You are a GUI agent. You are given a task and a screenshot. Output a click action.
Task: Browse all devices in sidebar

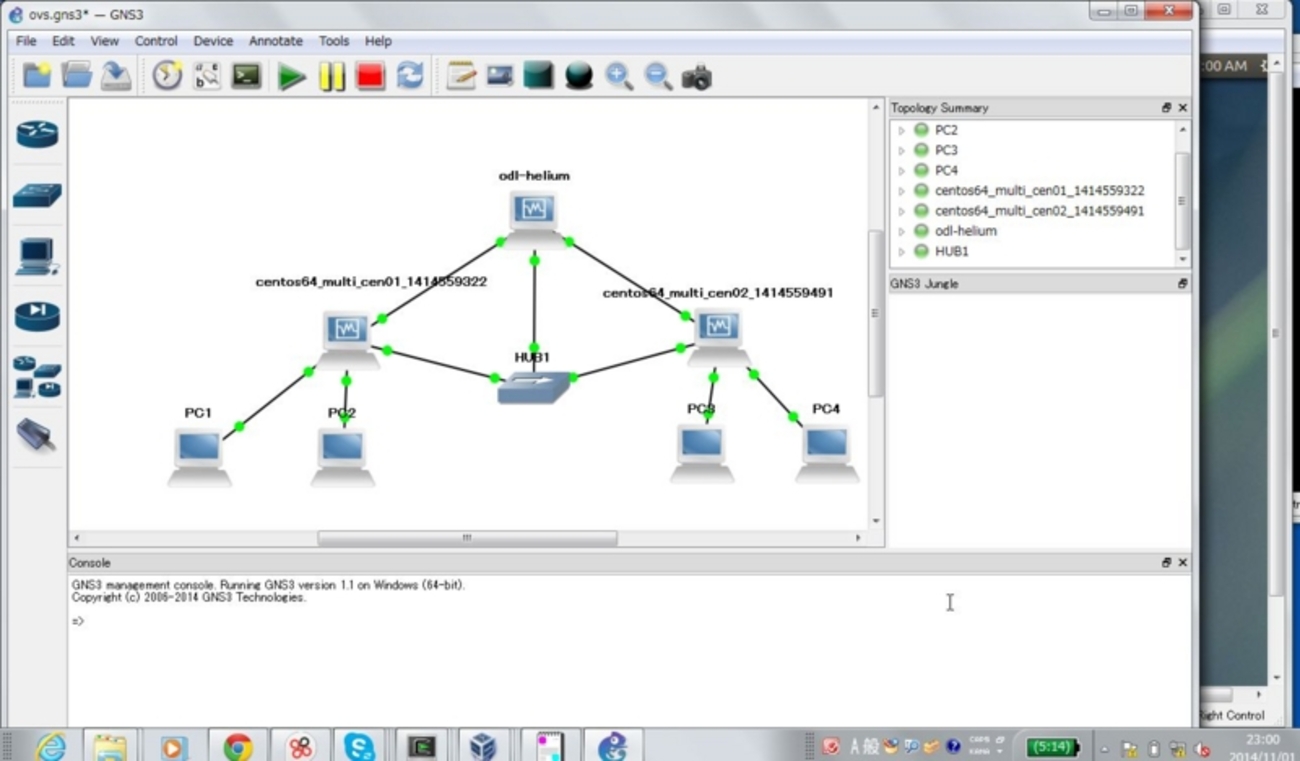[x=37, y=377]
